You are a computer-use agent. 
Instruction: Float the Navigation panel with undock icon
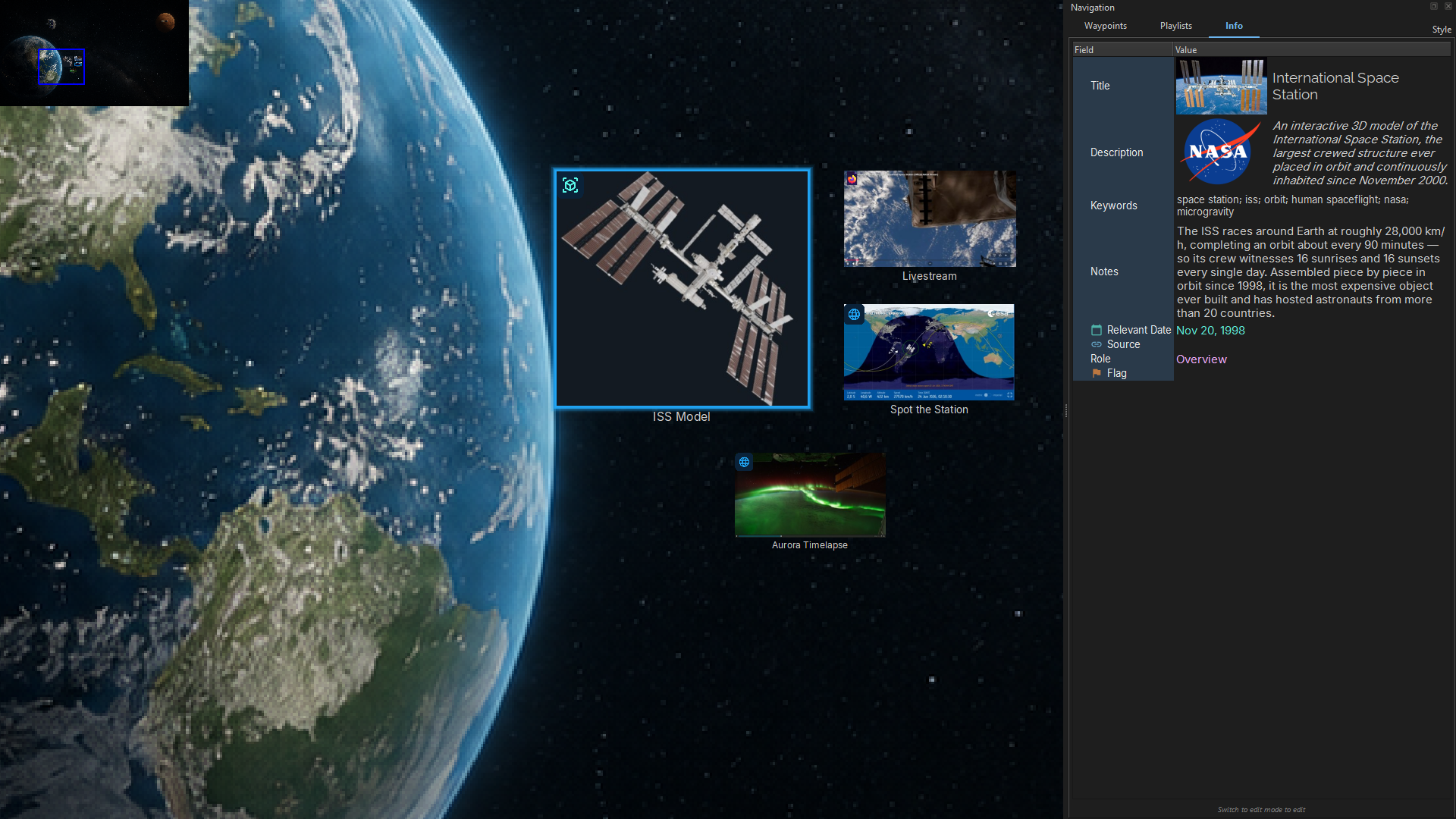[x=1434, y=6]
